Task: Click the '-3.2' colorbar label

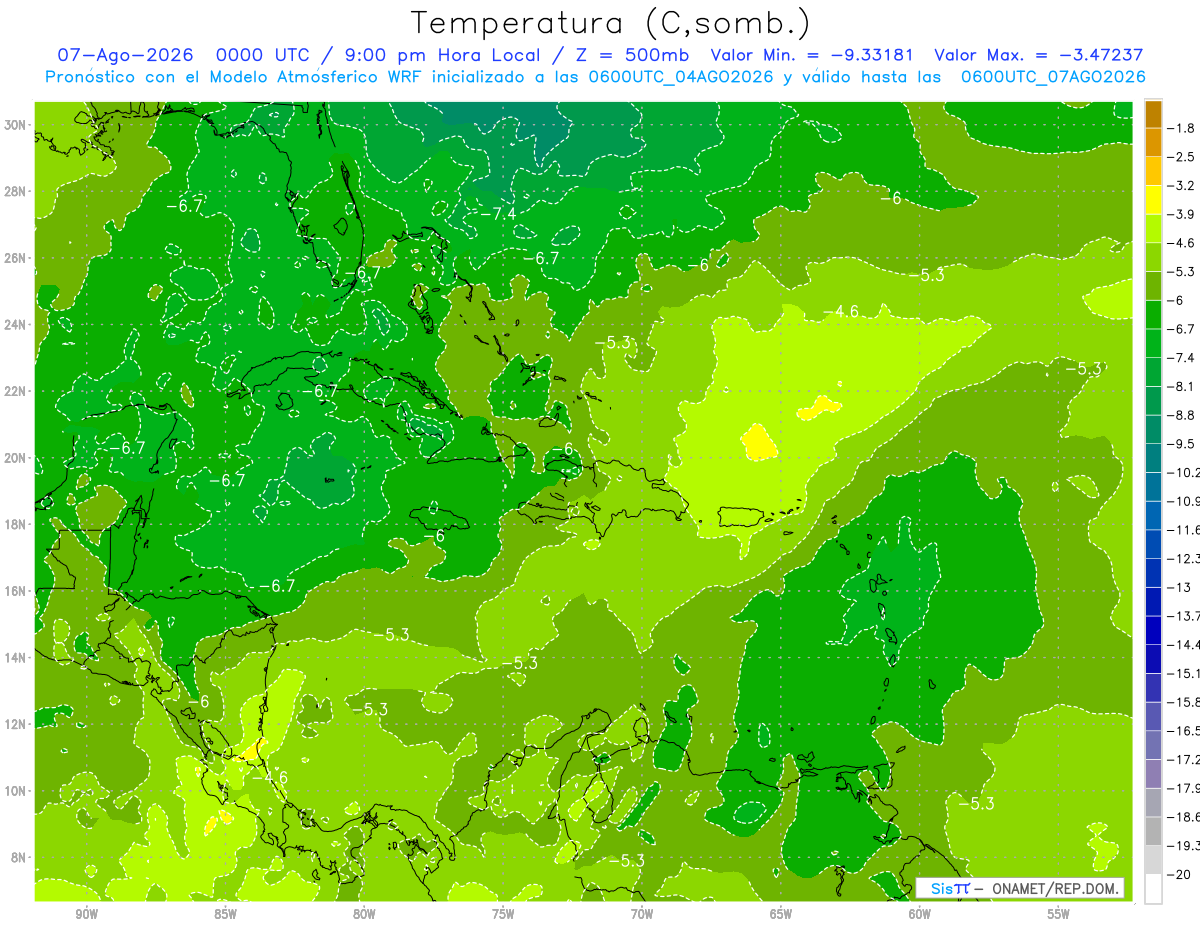Action: (x=1183, y=185)
